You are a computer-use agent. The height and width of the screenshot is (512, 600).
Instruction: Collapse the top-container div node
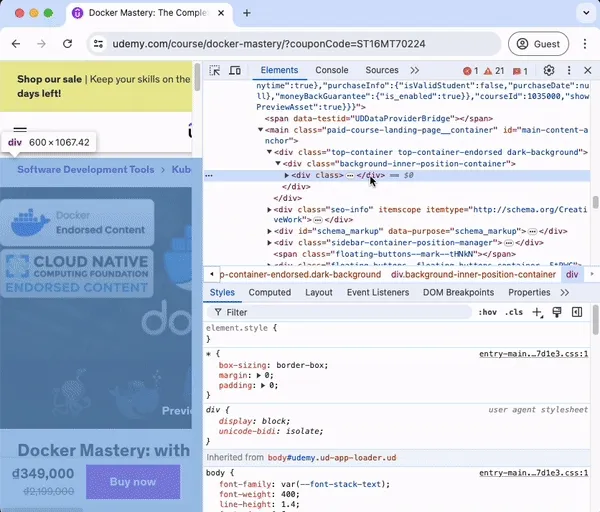(269, 152)
